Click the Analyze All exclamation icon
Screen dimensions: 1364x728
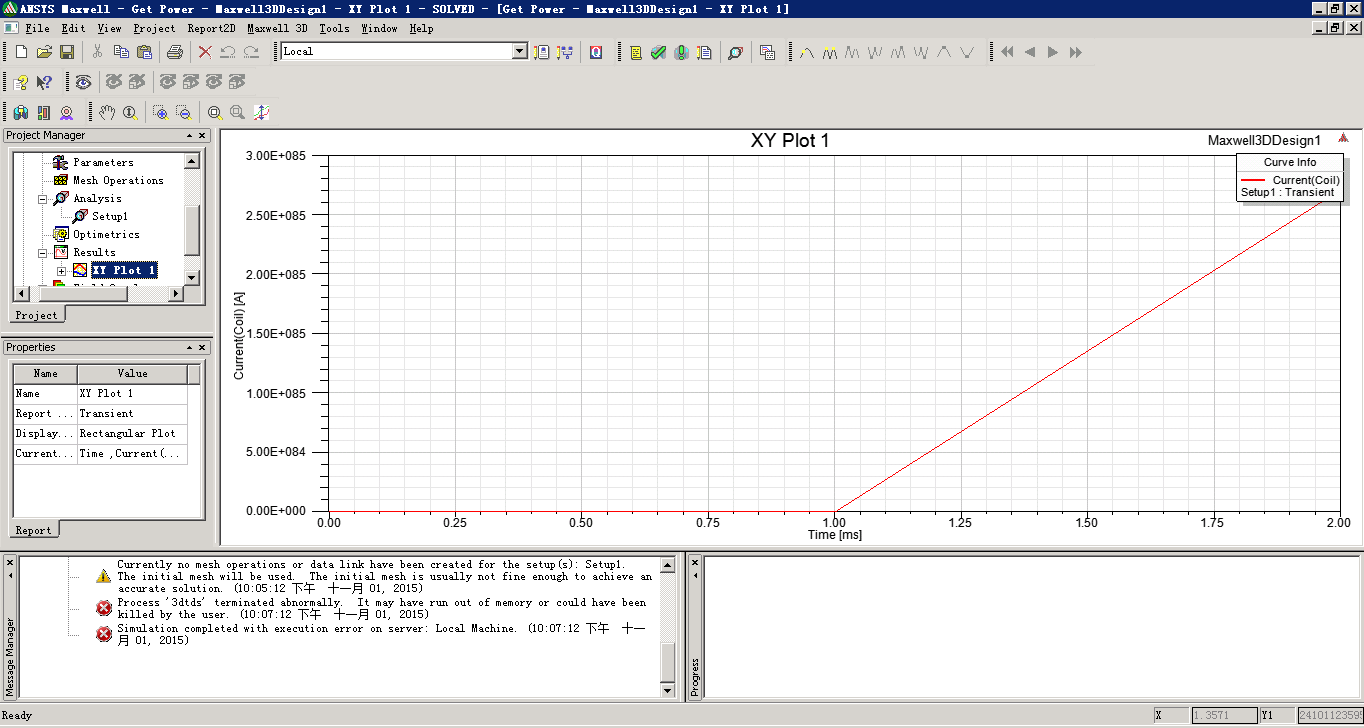coord(681,52)
